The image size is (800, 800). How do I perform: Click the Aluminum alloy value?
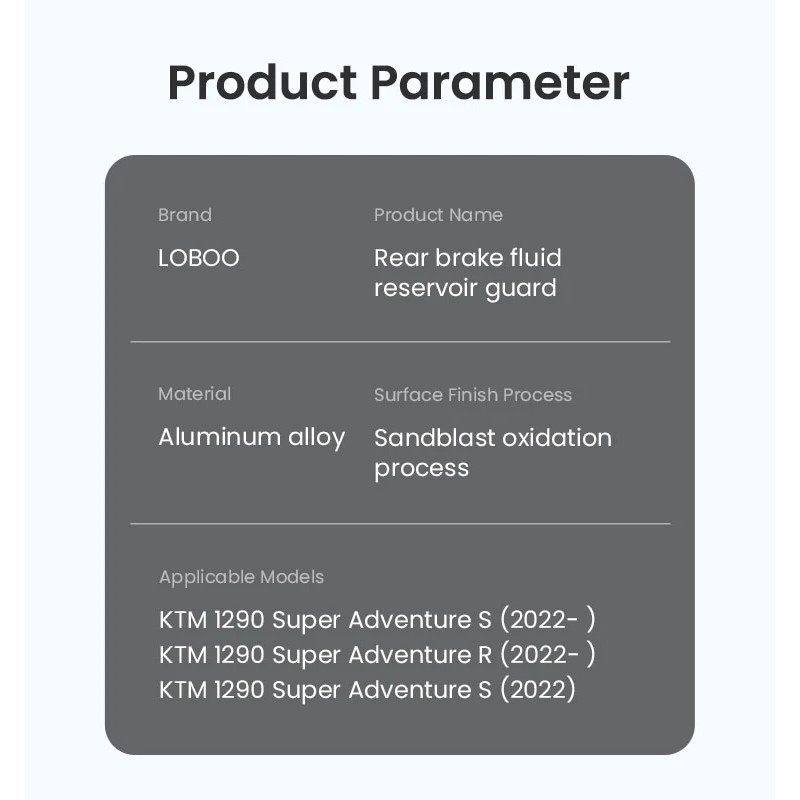[x=252, y=438]
